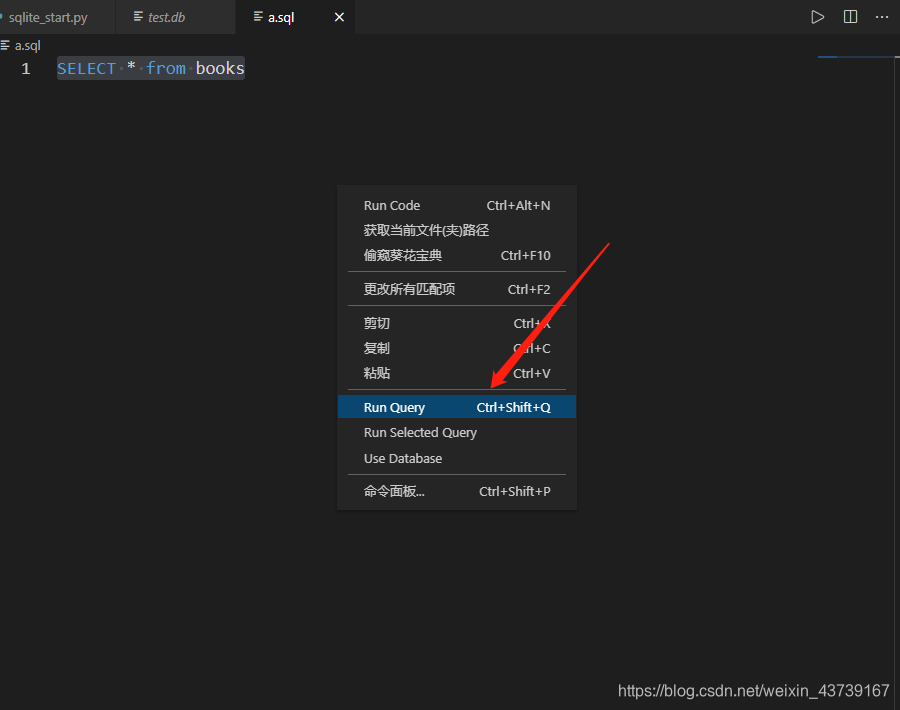Select the 剪切 (Cut) menu item
The image size is (900, 710).
[x=377, y=322]
